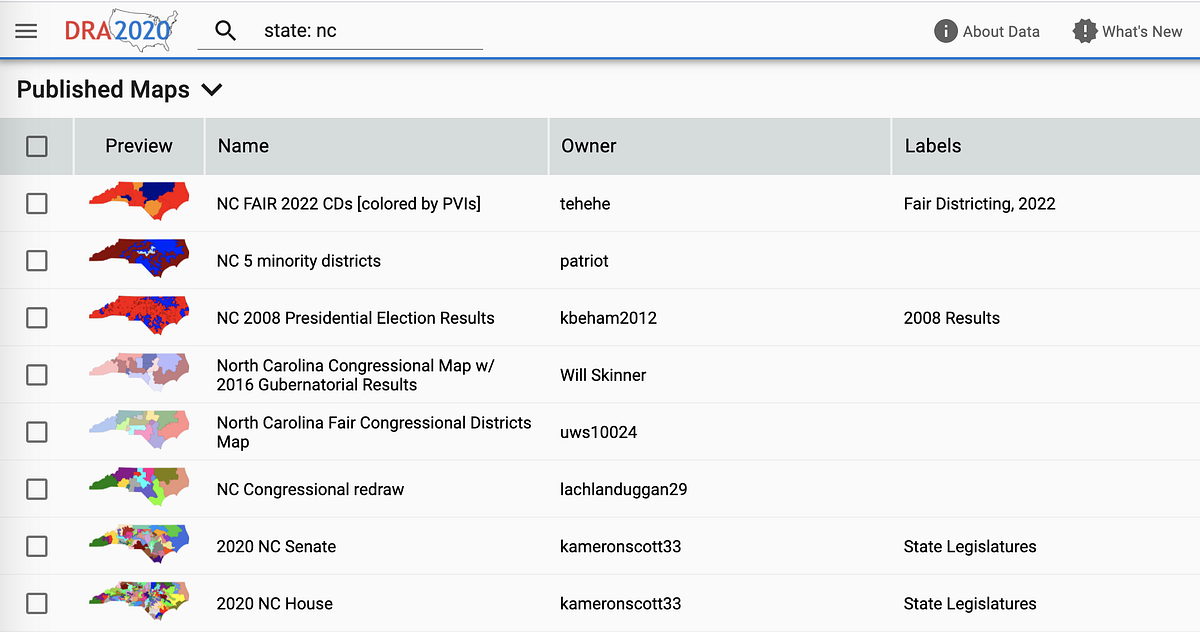
Task: Click the Labels column header
Action: (x=932, y=146)
